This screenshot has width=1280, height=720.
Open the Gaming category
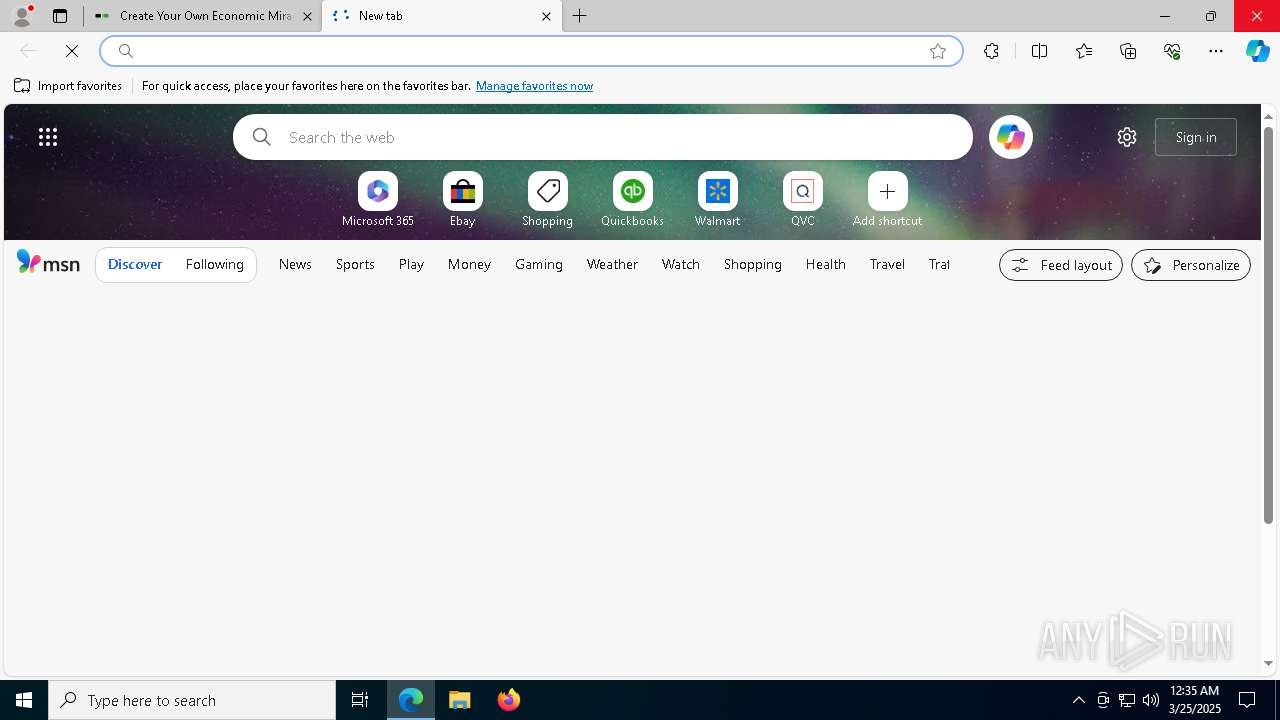(539, 264)
